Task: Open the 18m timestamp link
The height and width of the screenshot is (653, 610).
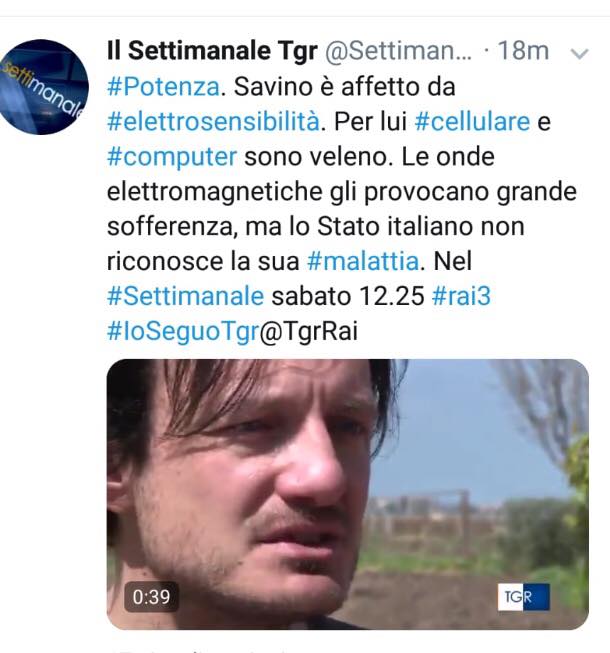Action: pos(523,51)
